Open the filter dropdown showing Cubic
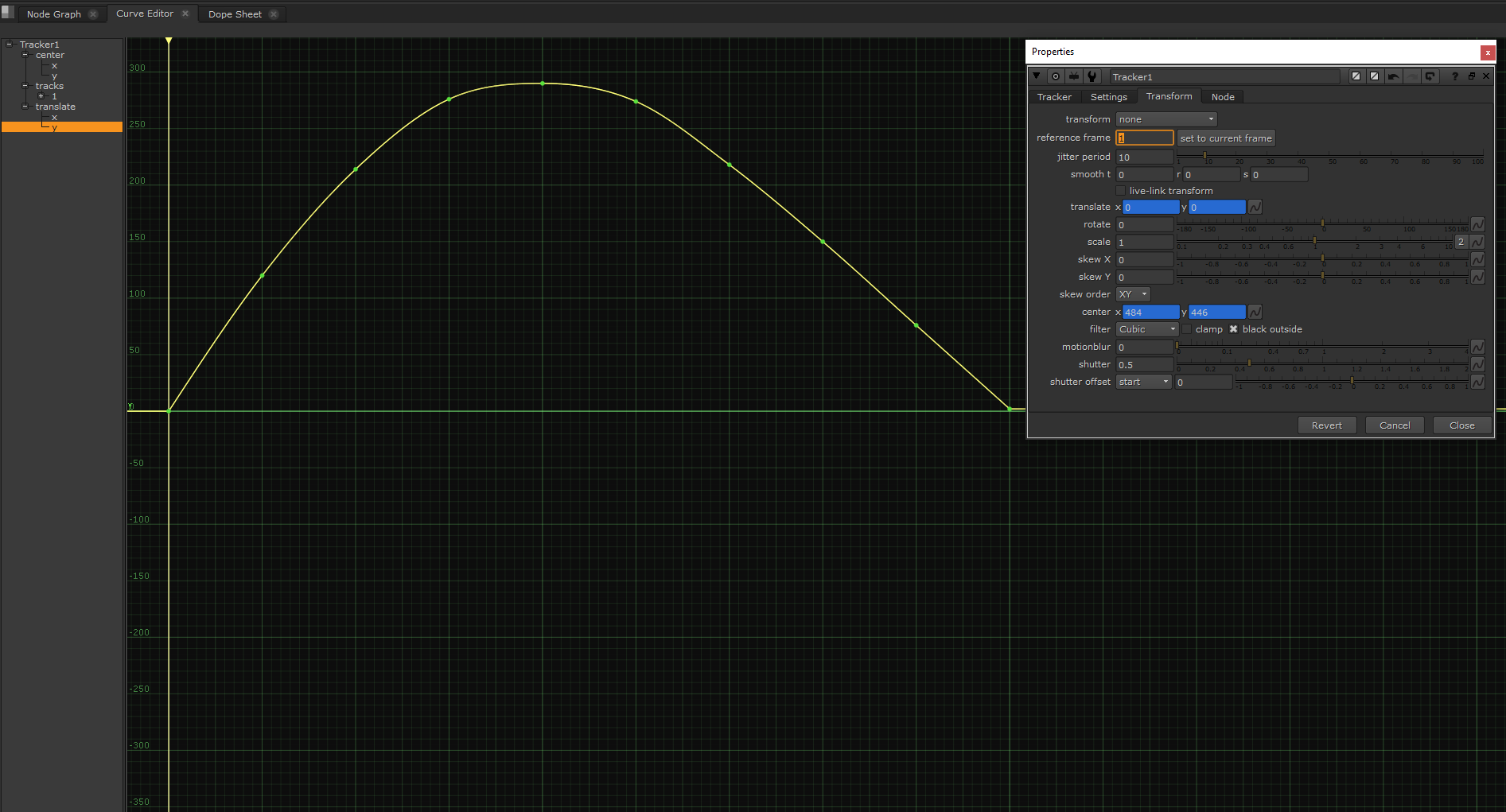This screenshot has width=1506, height=812. [1146, 328]
